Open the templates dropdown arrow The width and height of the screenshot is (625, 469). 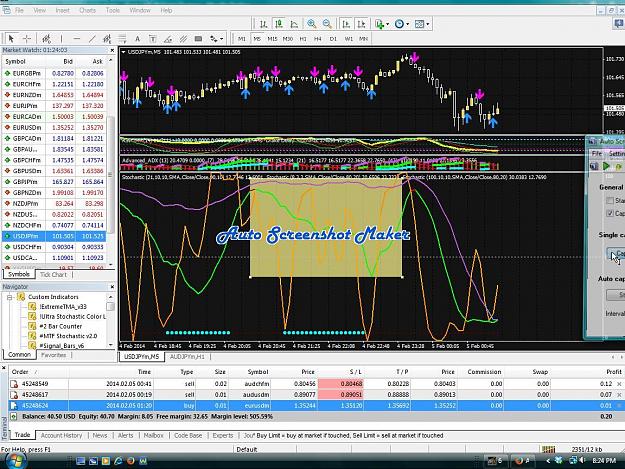coord(428,24)
